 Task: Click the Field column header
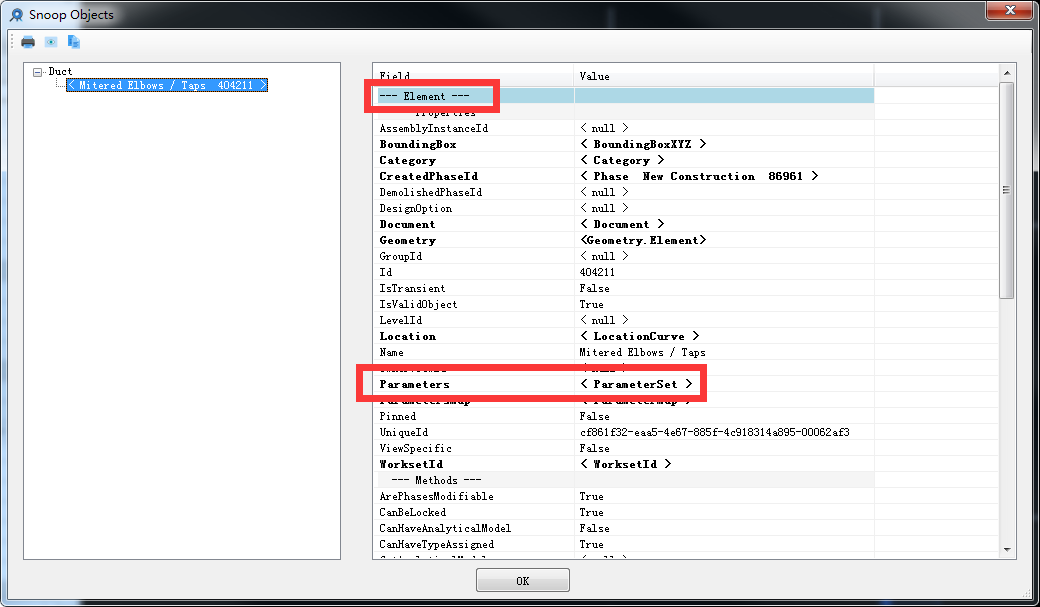(x=473, y=76)
